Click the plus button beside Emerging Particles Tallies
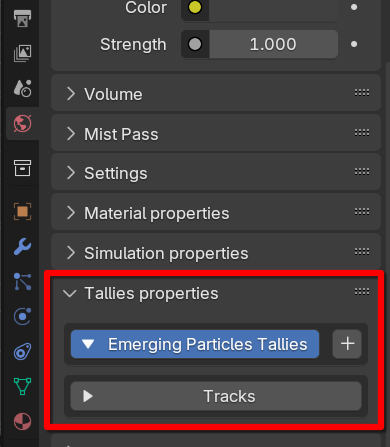The width and height of the screenshot is (390, 447). (347, 344)
